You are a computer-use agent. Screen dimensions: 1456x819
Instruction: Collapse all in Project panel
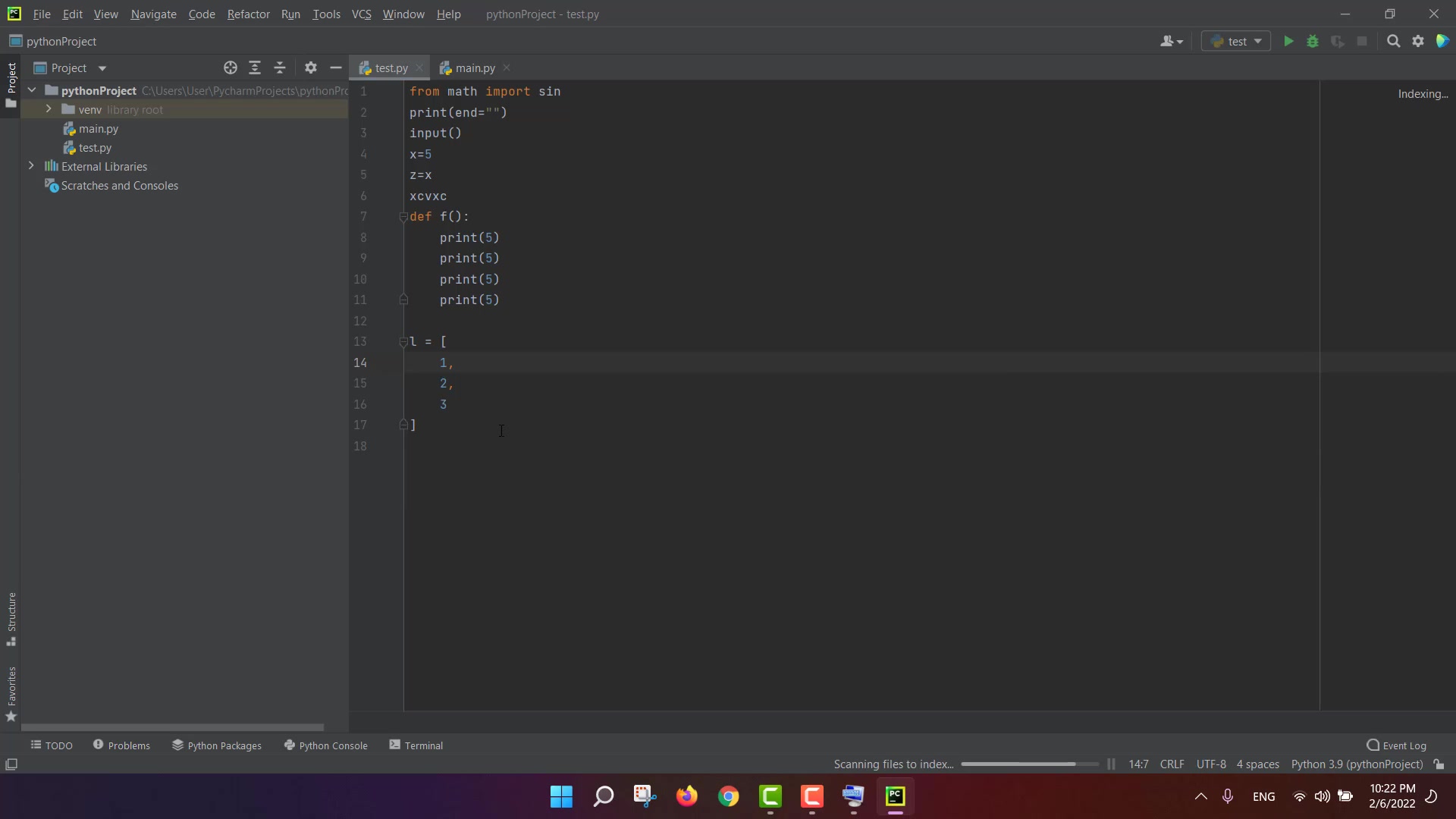tap(280, 68)
